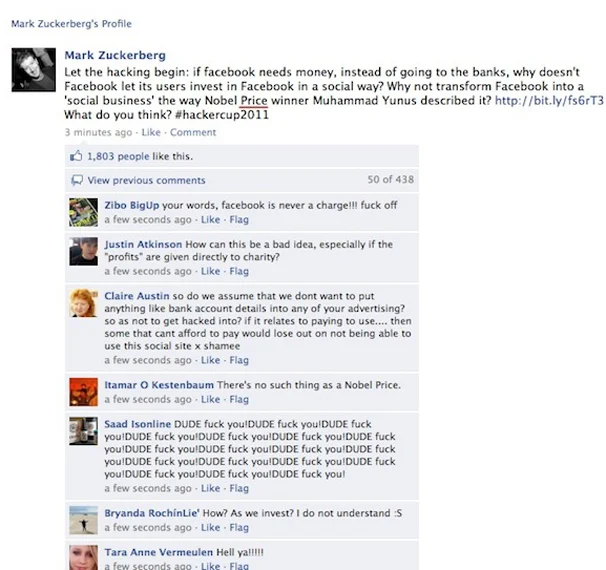Flag Saad Isonline's comment
The width and height of the screenshot is (606, 570).
239,488
